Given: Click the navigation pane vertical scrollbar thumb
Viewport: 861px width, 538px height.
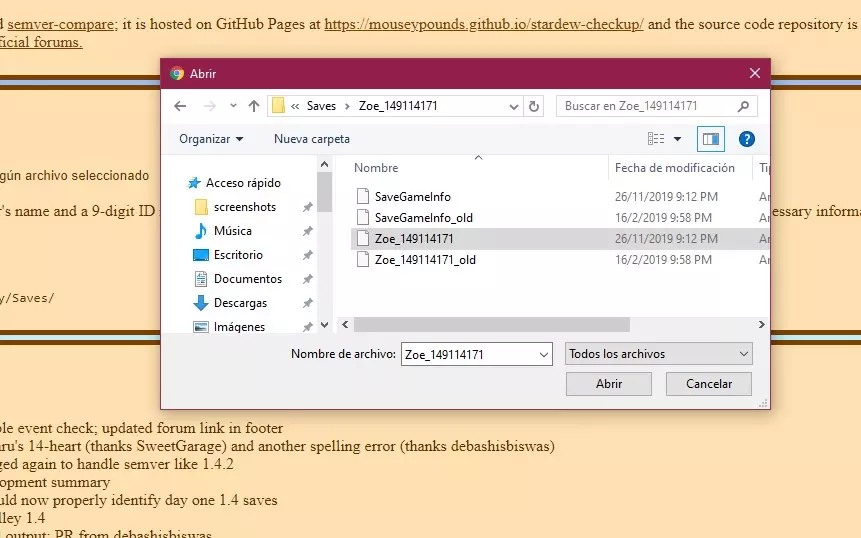Looking at the screenshot, I should [325, 192].
